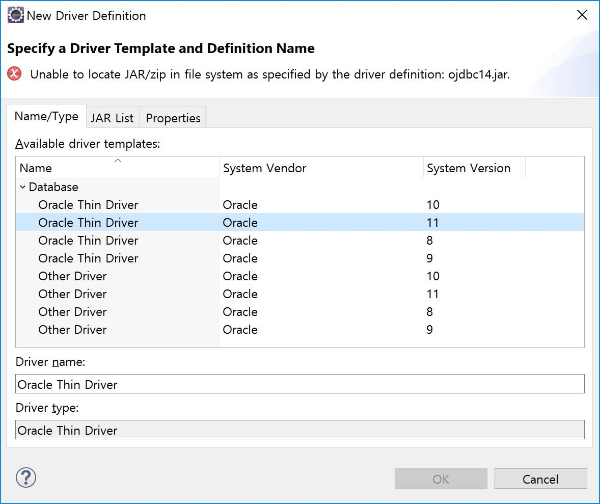Screen dimensions: 600x504
Task: Click the Database folder label
Action: click(54, 187)
